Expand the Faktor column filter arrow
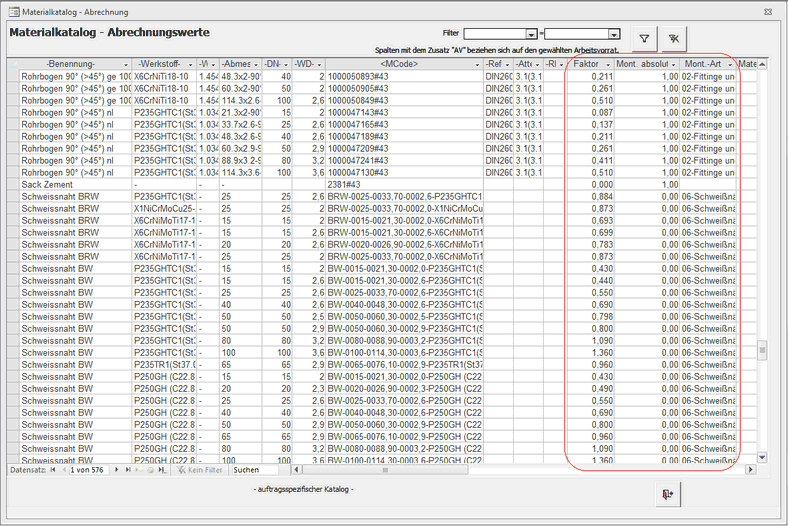Screen dimensions: 788x526 (x=608, y=64)
